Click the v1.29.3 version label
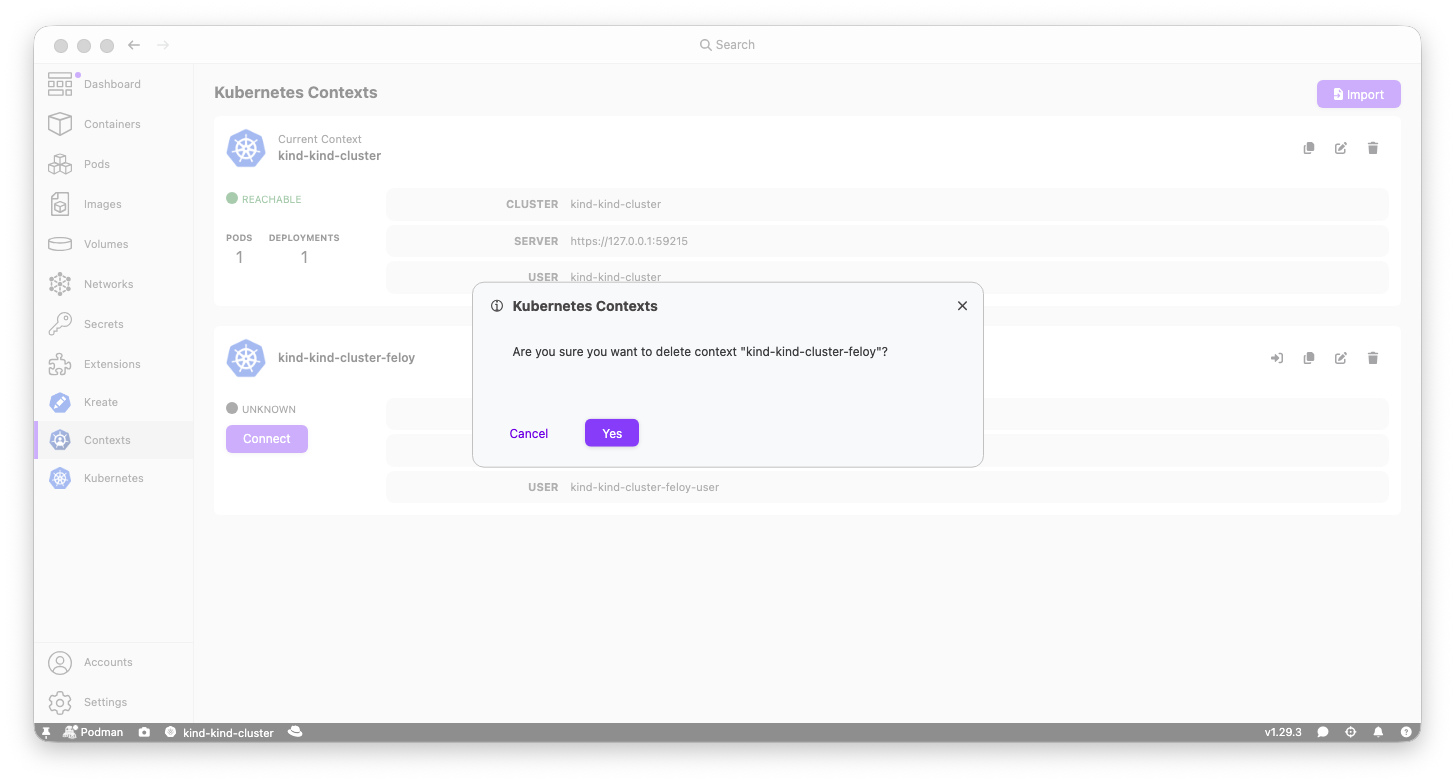Image resolution: width=1455 pixels, height=784 pixels. coord(1283,732)
